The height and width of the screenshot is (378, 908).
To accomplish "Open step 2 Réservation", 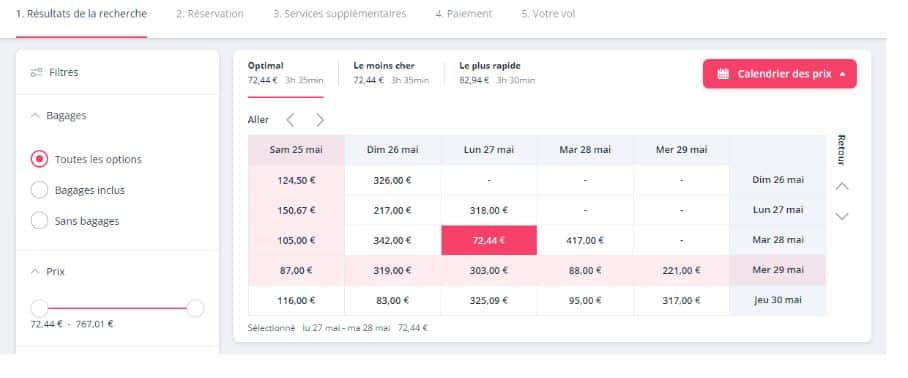I will pyautogui.click(x=210, y=14).
